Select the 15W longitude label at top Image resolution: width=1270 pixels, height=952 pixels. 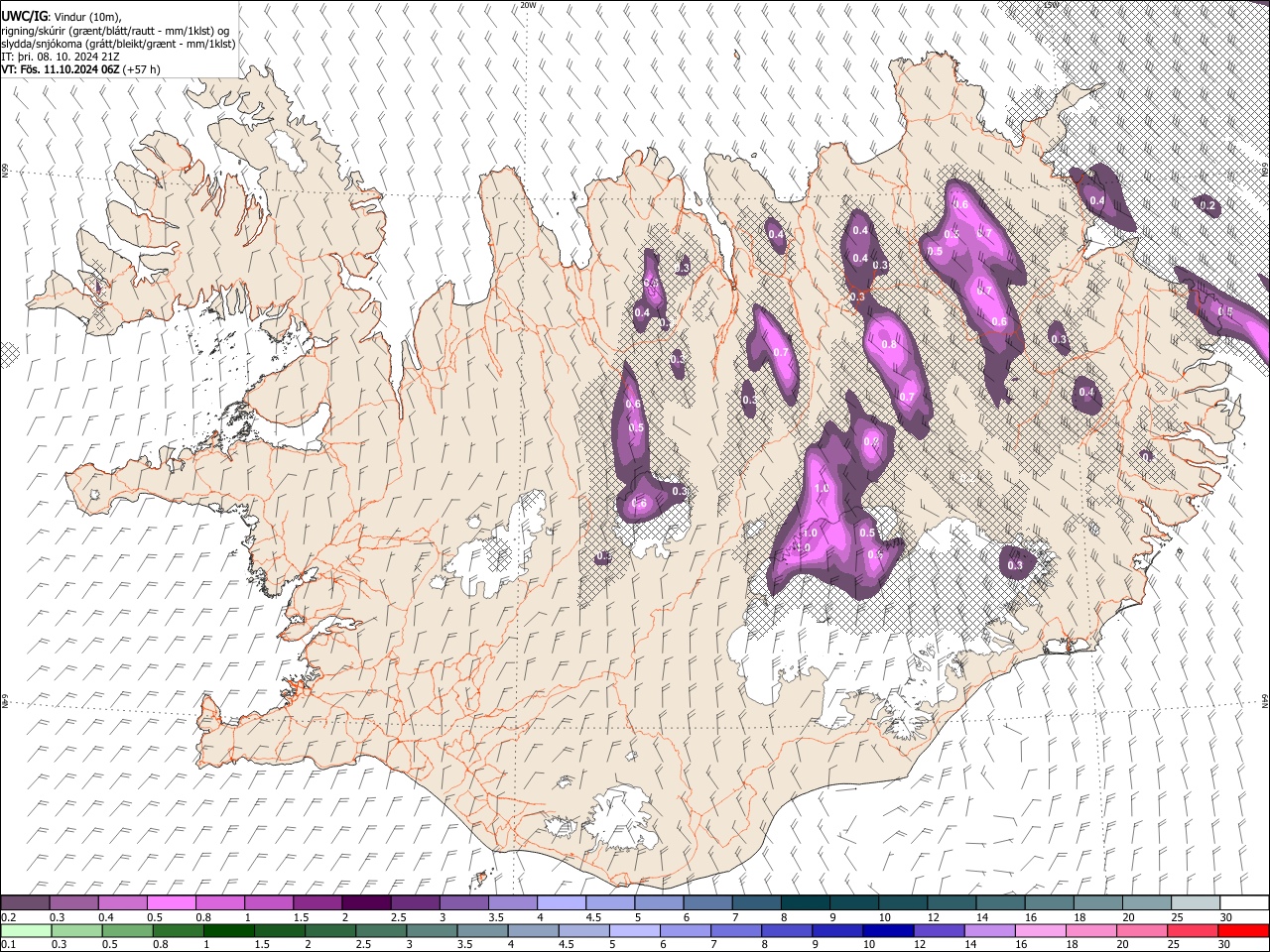[x=1052, y=5]
